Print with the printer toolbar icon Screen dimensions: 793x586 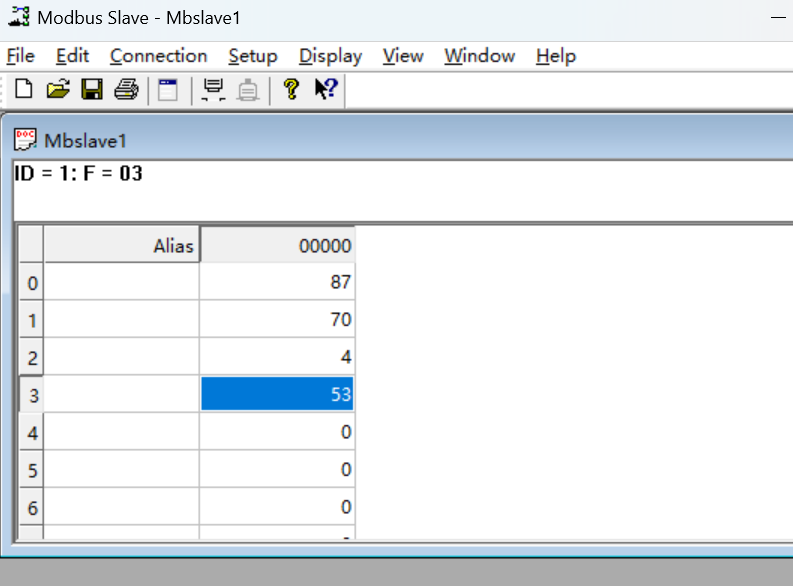pyautogui.click(x=126, y=89)
